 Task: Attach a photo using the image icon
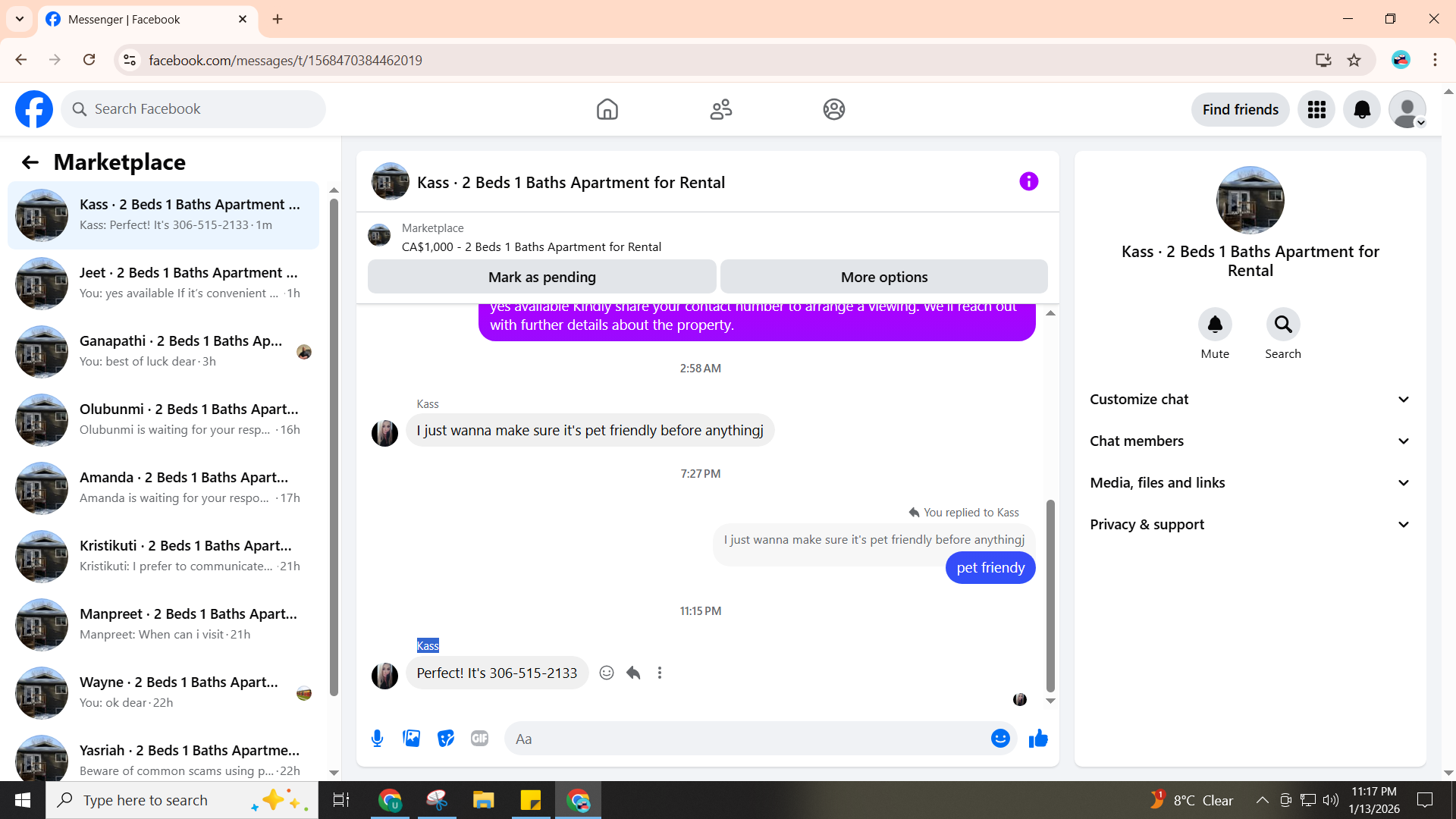(x=411, y=739)
